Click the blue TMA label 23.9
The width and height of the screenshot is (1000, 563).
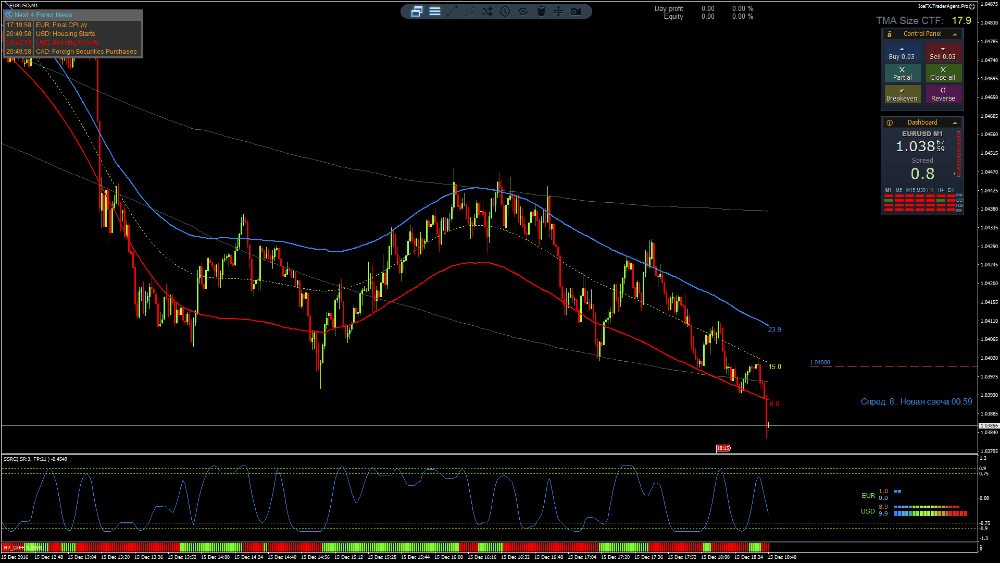[774, 330]
